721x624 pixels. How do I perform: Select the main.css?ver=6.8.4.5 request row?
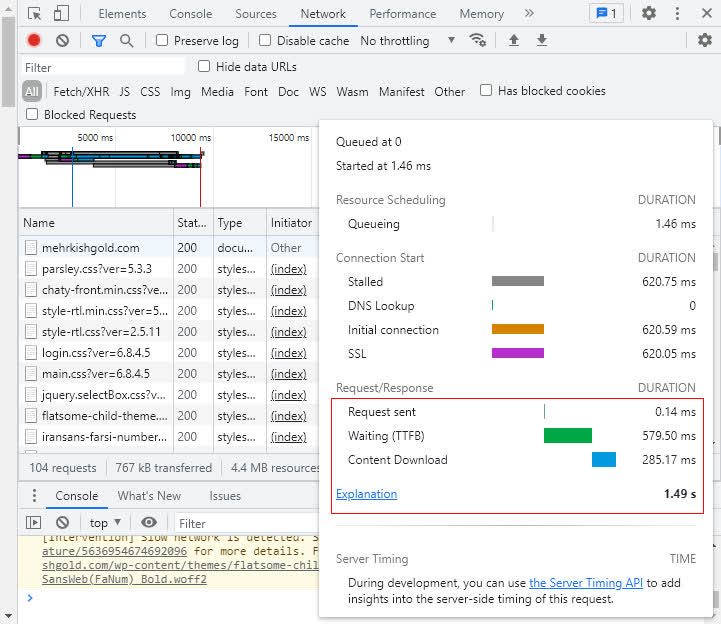(x=169, y=374)
